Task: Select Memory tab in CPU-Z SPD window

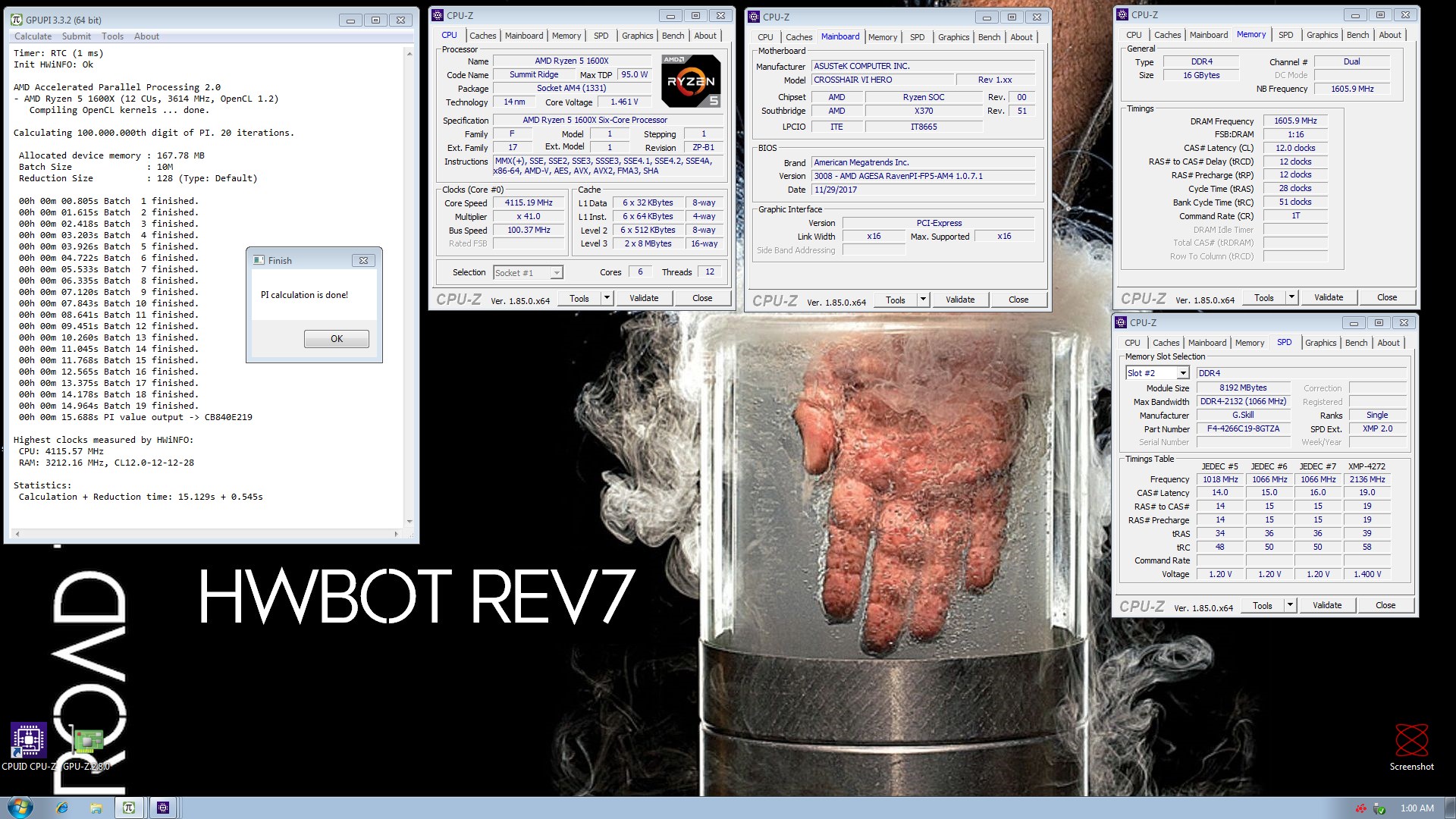Action: [x=1249, y=343]
